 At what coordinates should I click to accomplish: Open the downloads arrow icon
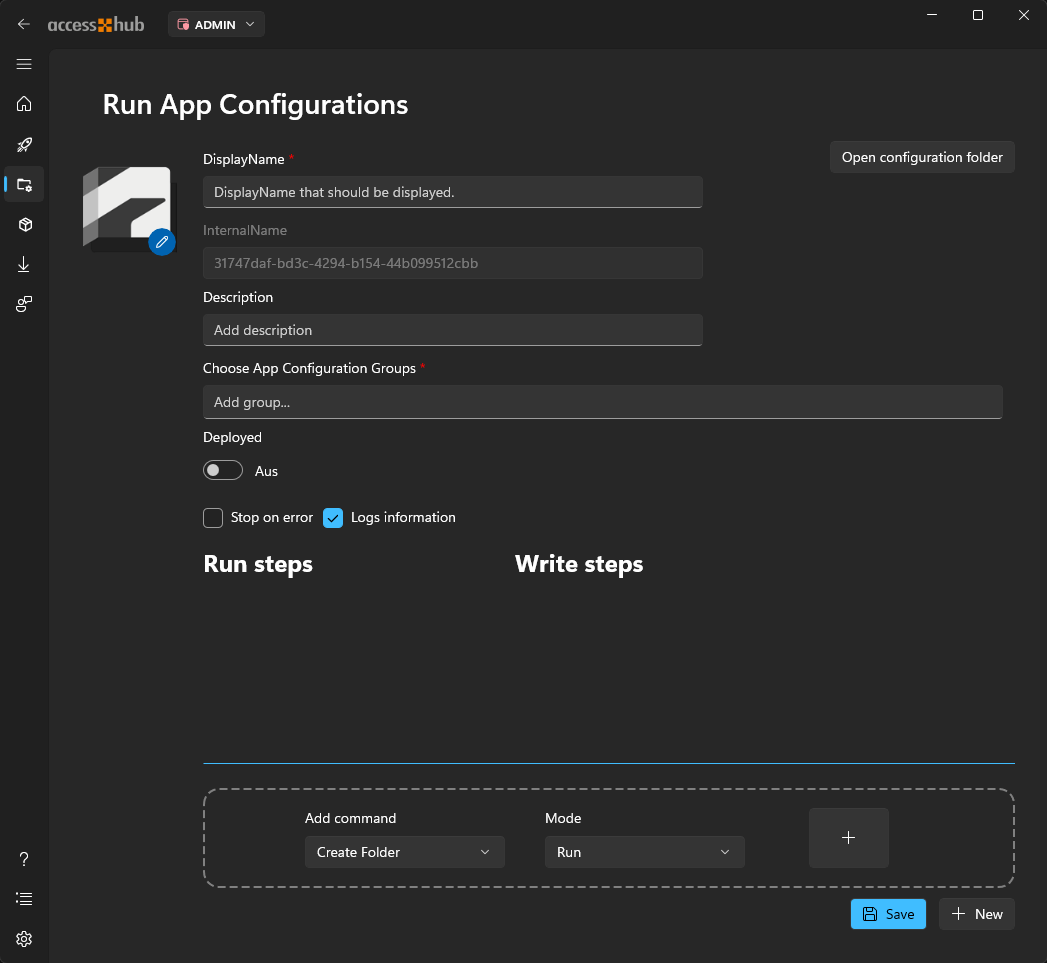click(24, 264)
